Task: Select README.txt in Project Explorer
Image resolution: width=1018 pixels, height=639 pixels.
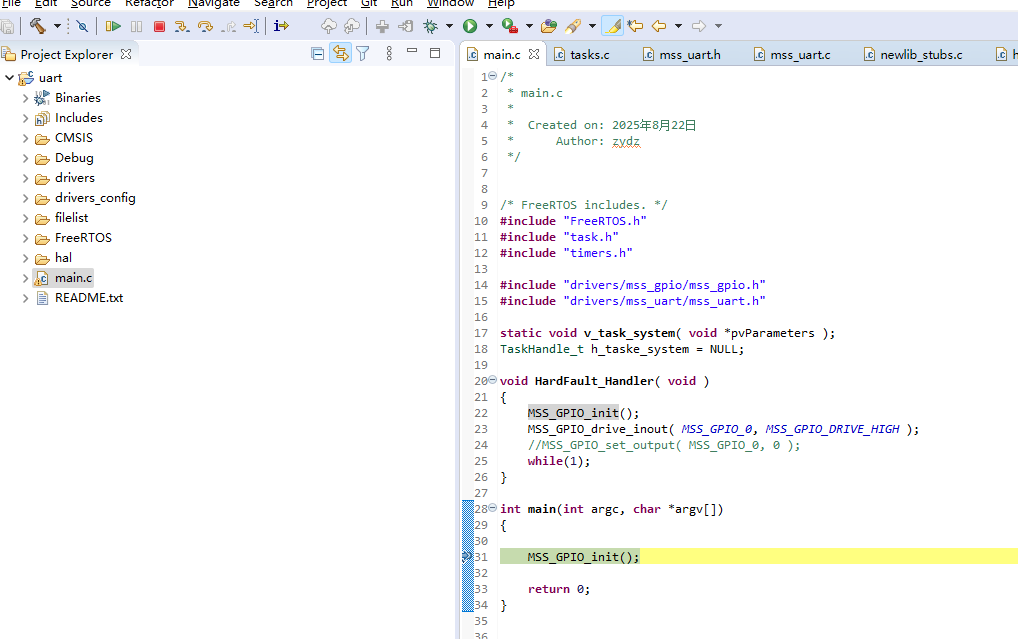Action: tap(89, 298)
